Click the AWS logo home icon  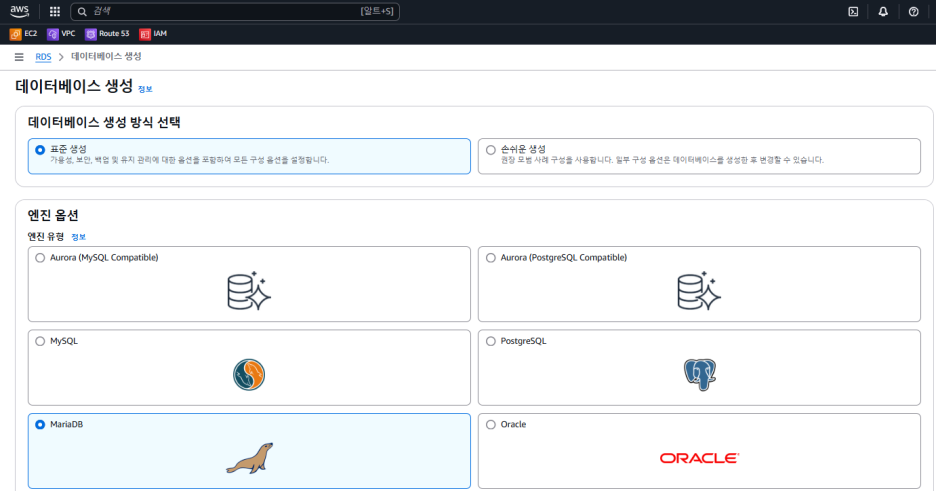(x=20, y=11)
